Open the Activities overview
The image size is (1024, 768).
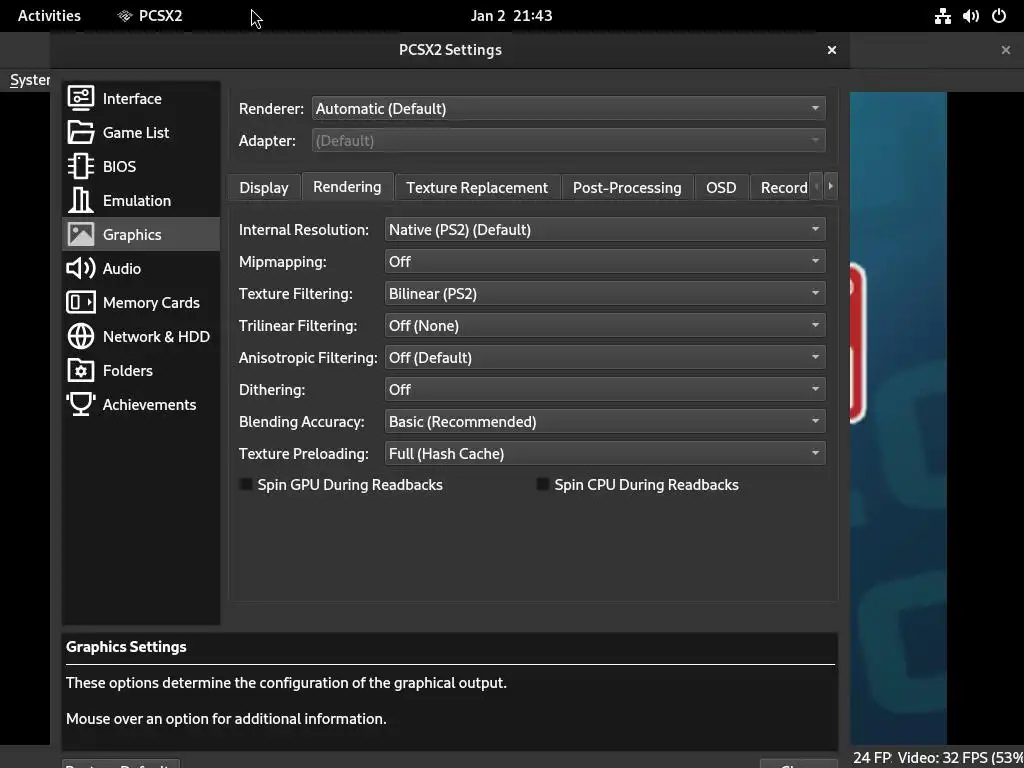[49, 16]
